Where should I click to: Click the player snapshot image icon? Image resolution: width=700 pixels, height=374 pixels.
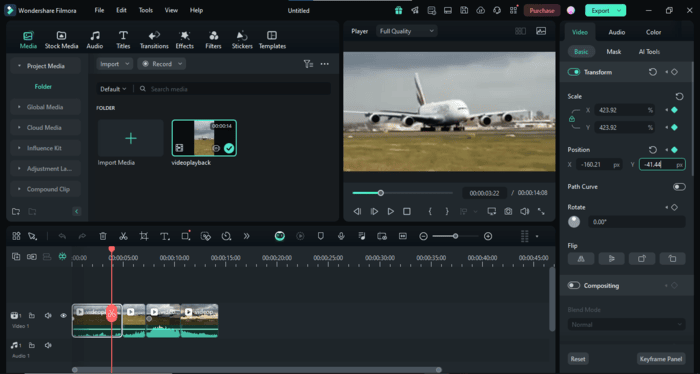[x=541, y=31]
